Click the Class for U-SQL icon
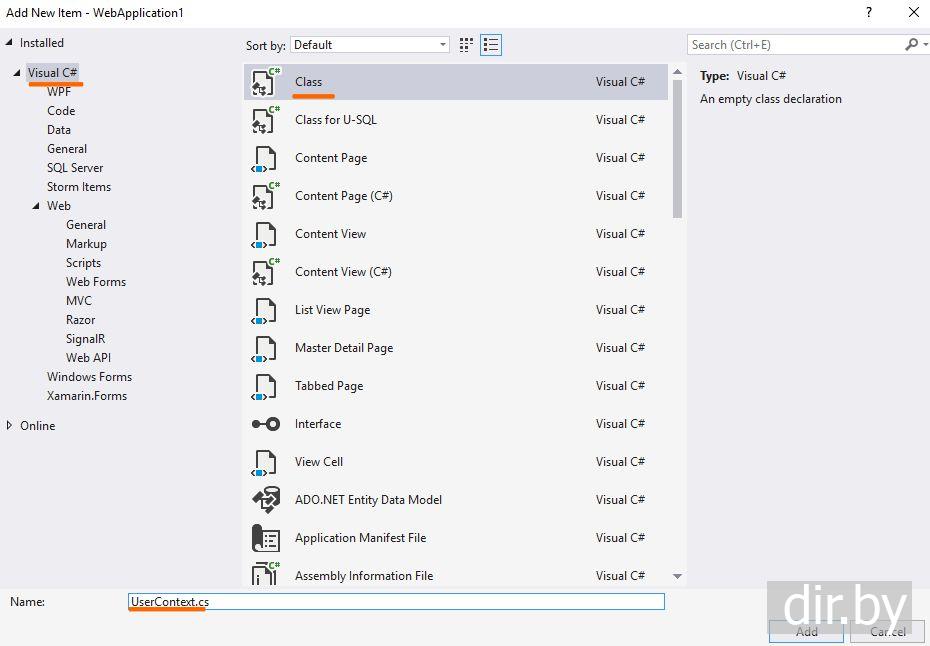The image size is (930, 646). [x=265, y=120]
